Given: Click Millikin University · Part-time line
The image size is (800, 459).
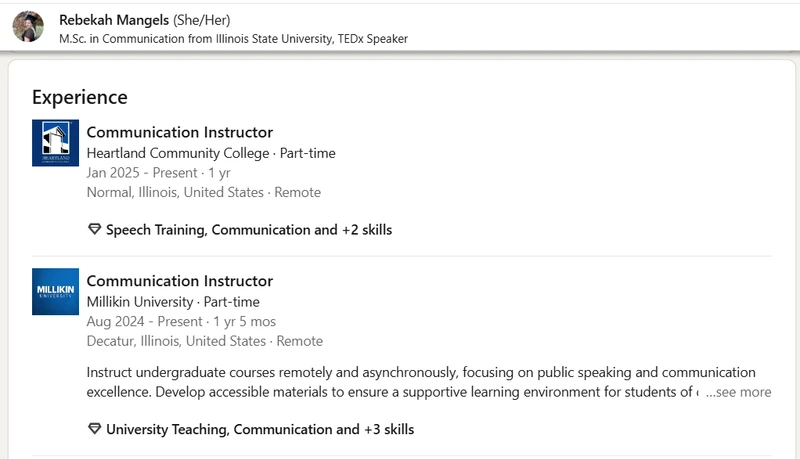Looking at the screenshot, I should coord(173,302).
